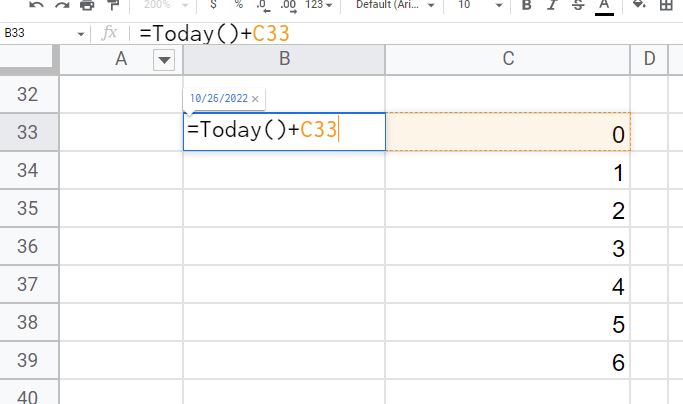Click cell C38 with value 5

pos(508,322)
